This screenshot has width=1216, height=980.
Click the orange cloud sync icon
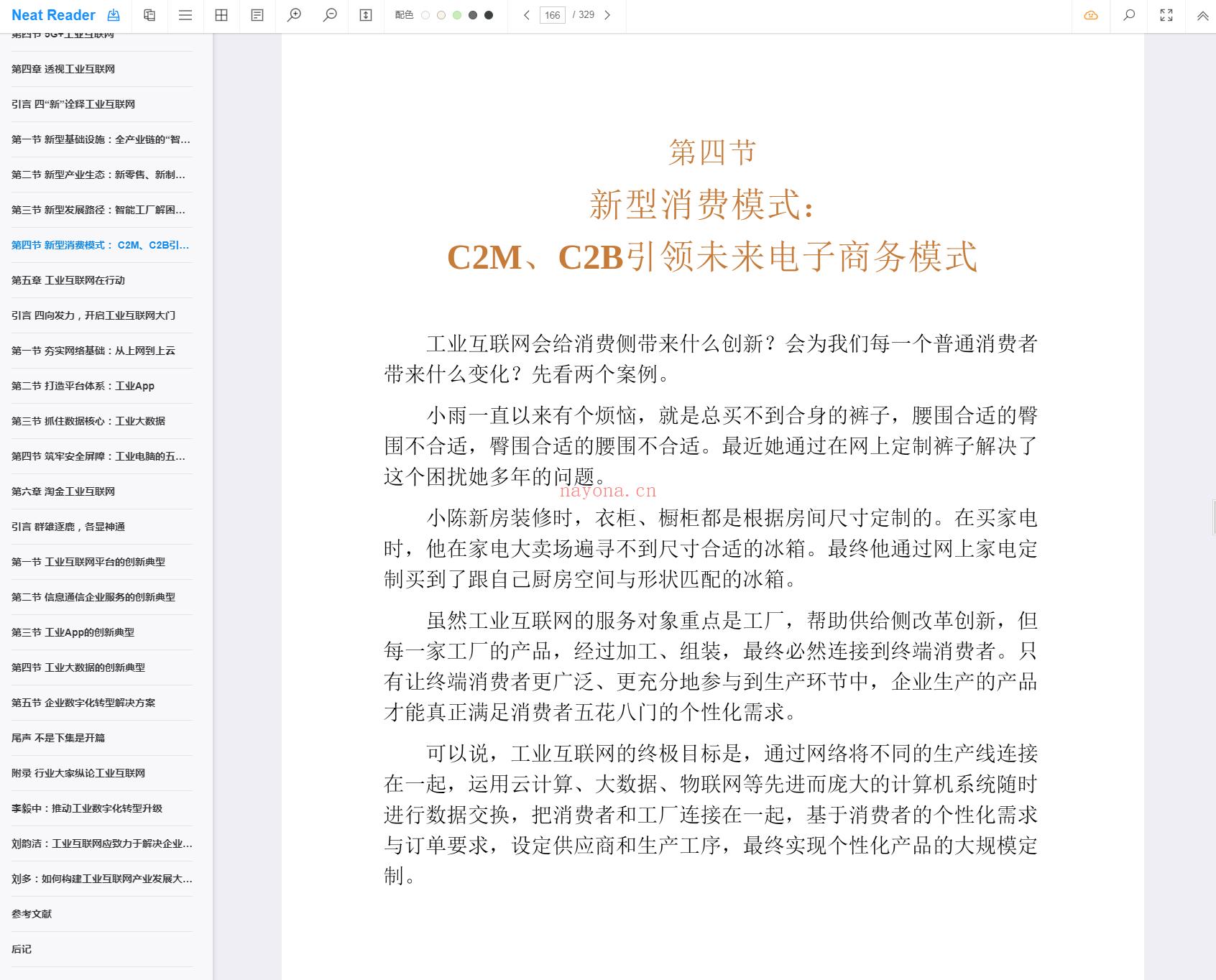1091,15
